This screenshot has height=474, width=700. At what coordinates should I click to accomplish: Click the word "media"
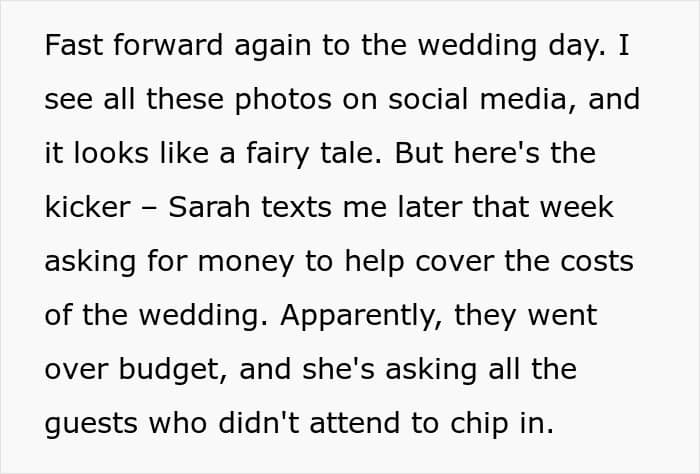pos(530,101)
